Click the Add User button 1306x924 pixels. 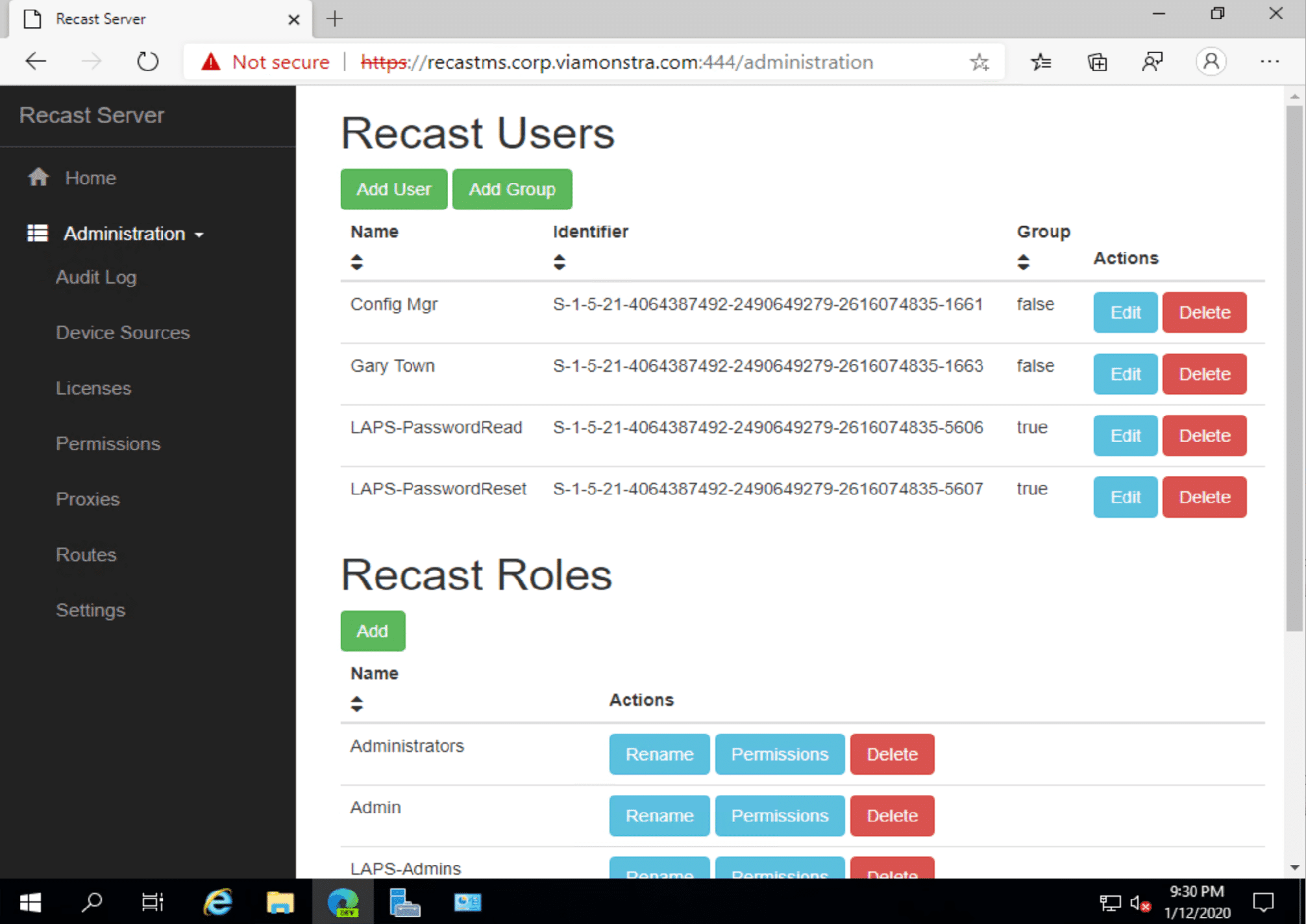pyautogui.click(x=393, y=189)
